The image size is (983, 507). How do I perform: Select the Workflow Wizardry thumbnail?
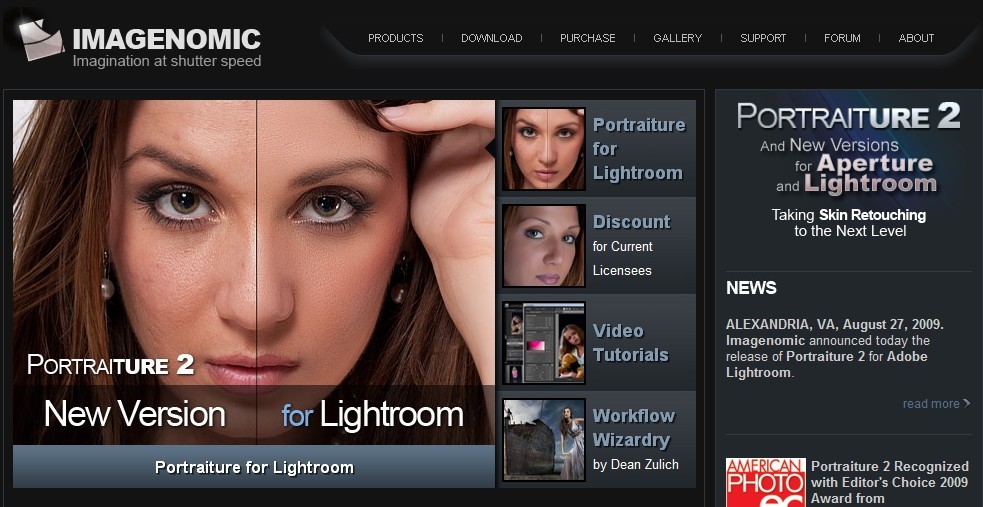[544, 440]
